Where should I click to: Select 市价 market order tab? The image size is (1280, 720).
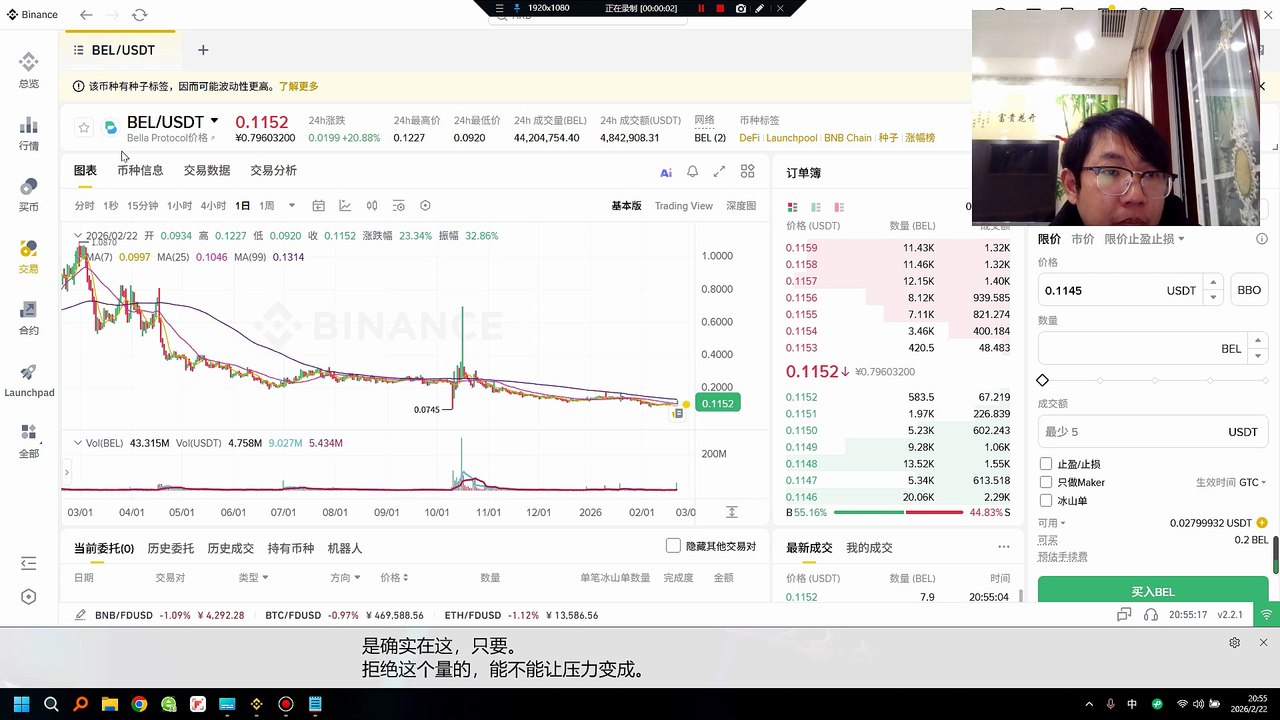1082,239
